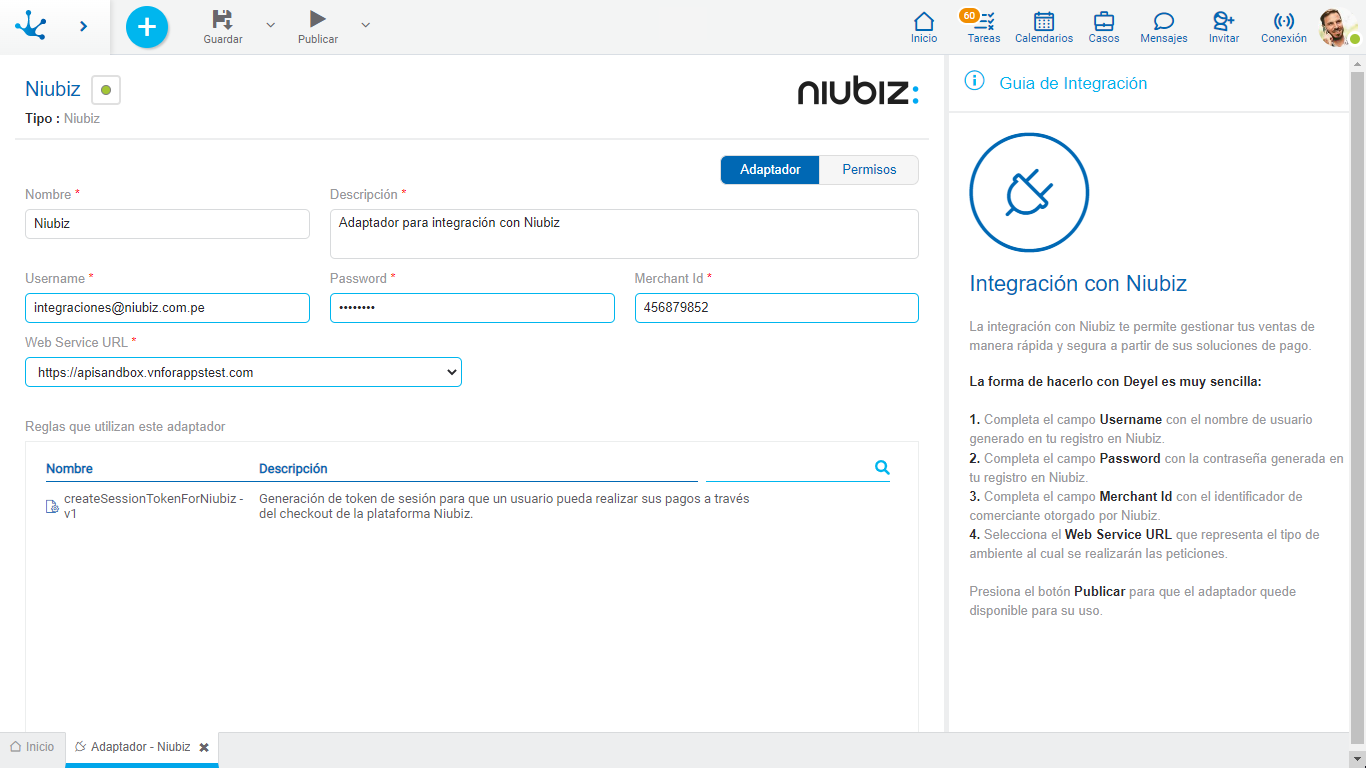Click the Guia de Integración header

(x=1073, y=84)
